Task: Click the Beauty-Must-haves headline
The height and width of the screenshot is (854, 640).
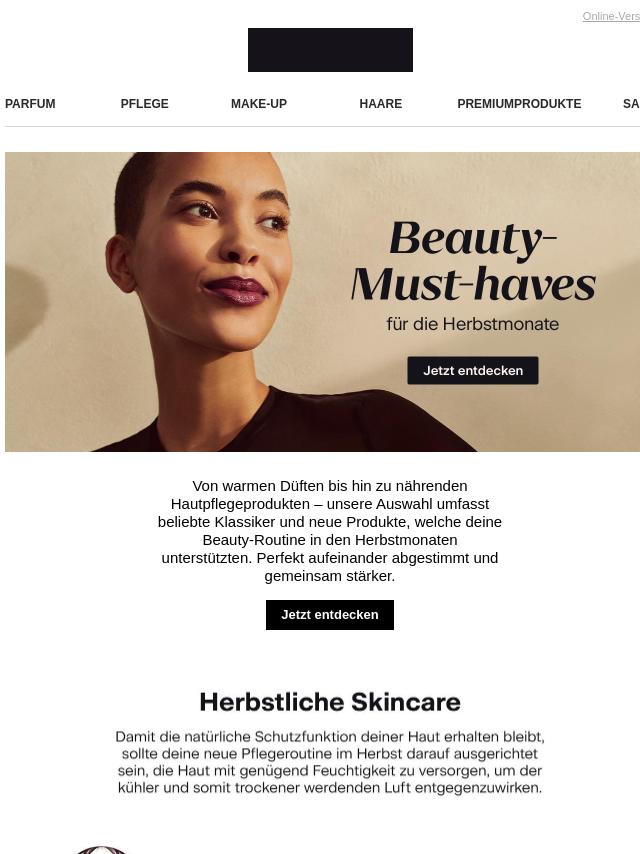Action: tap(473, 261)
